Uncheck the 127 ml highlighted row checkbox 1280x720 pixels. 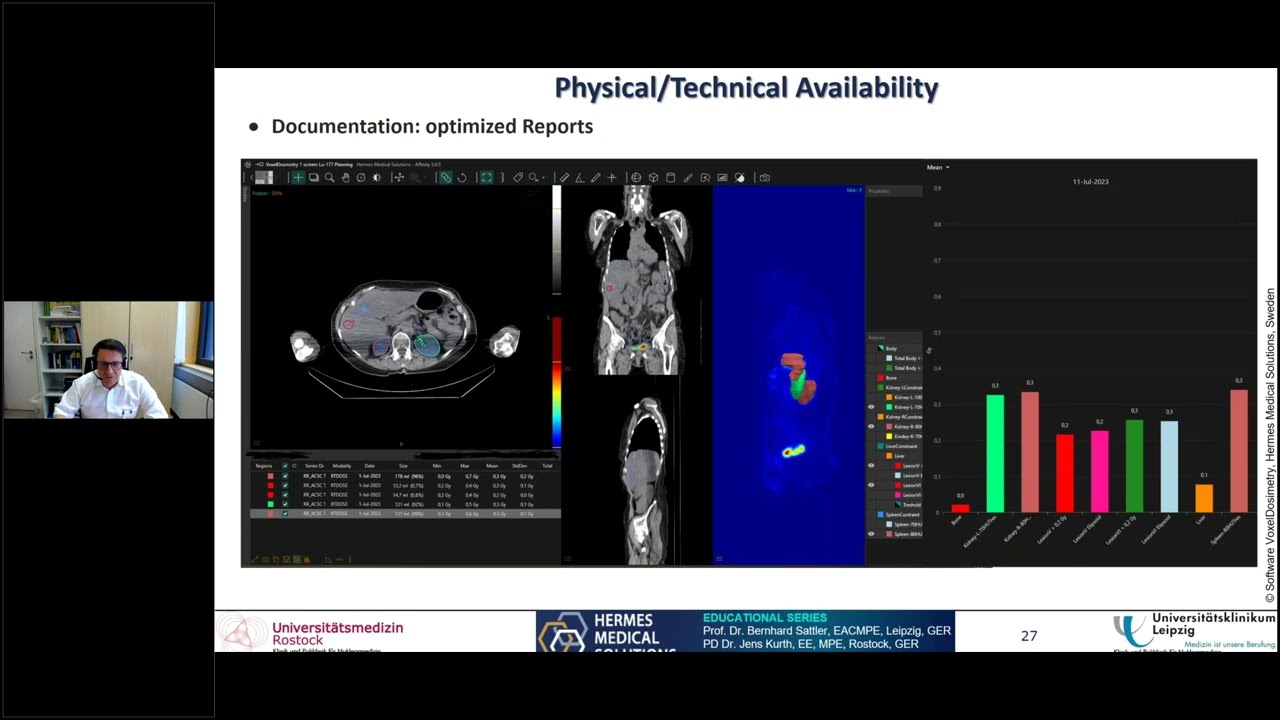click(x=285, y=514)
